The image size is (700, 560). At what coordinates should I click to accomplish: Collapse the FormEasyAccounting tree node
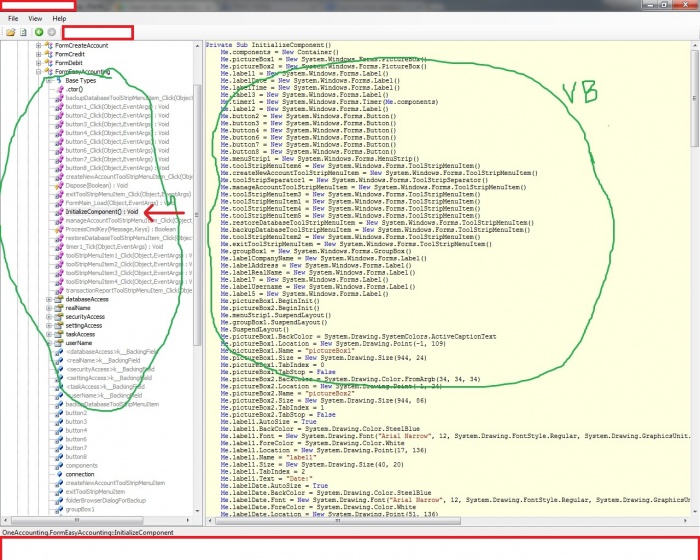coord(38,72)
